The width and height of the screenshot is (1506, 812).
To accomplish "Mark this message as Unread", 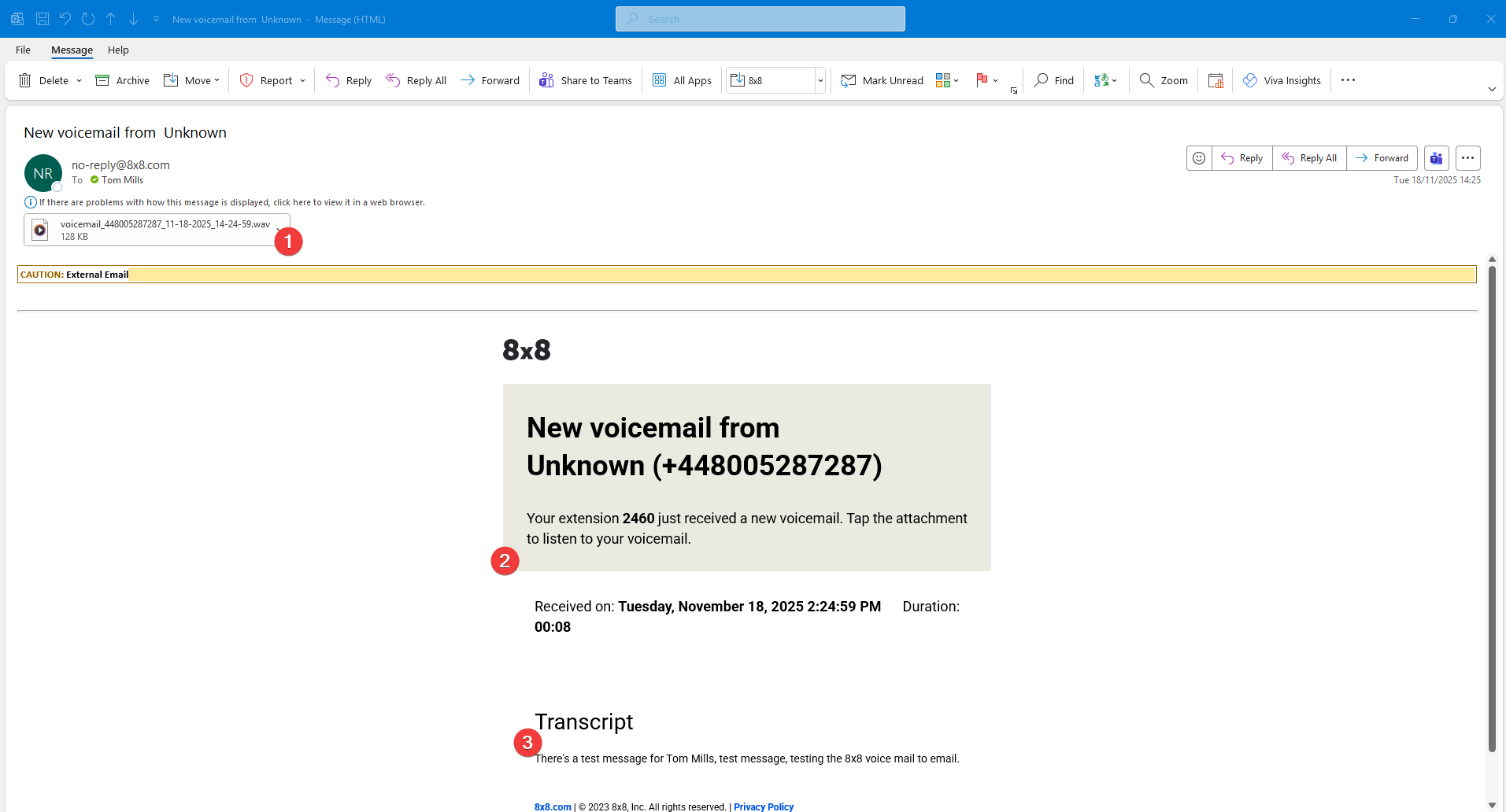I will pos(882,80).
